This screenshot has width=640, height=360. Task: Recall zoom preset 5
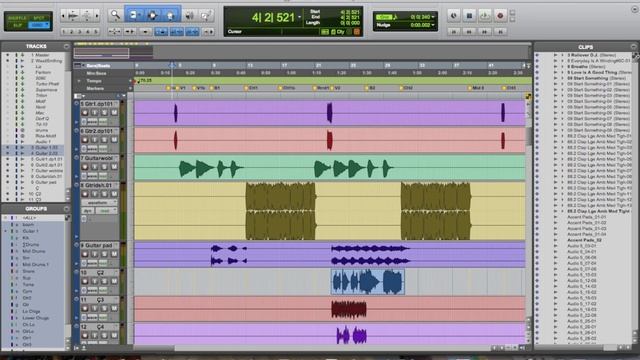[96, 31]
